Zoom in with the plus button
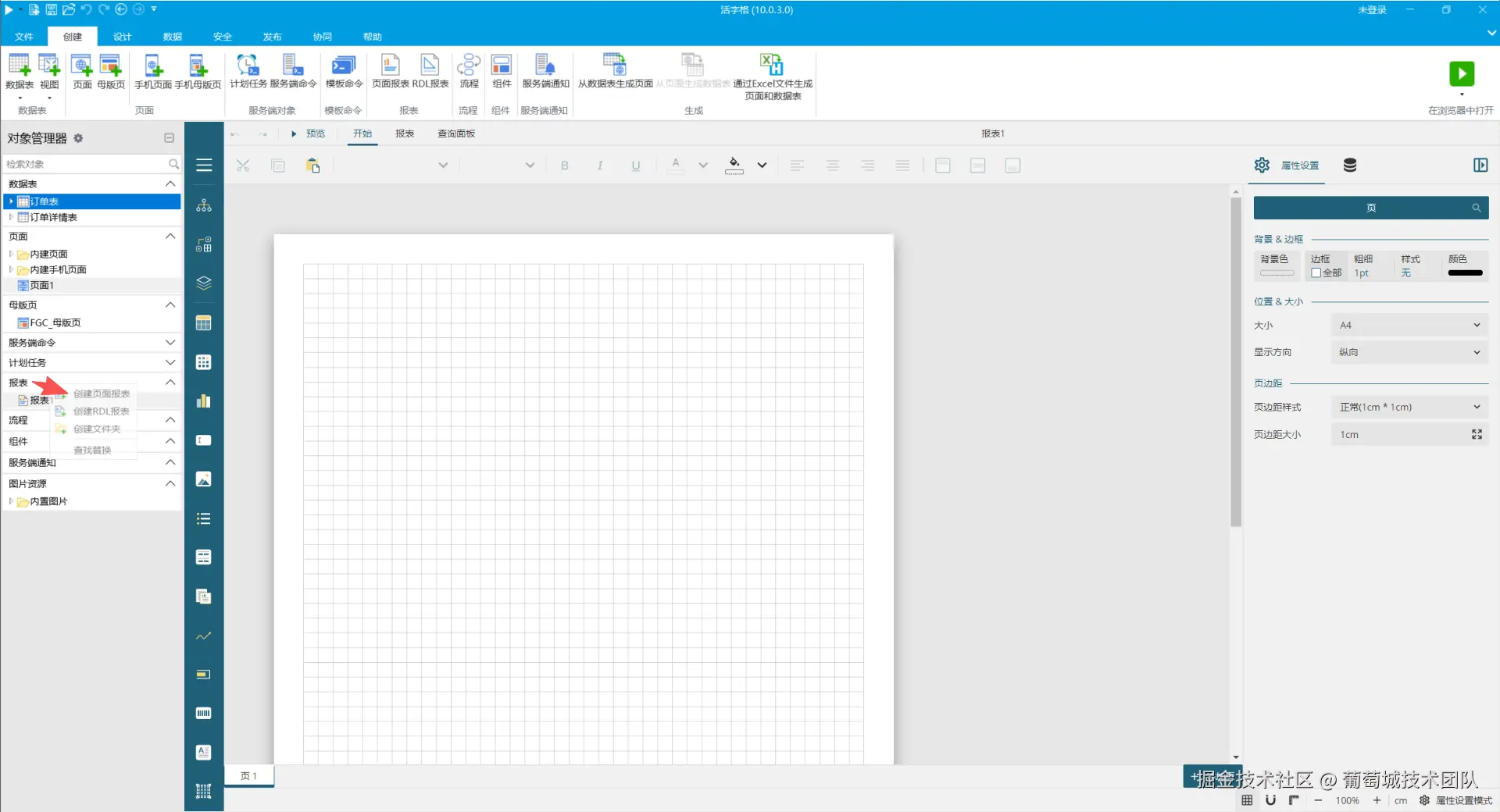This screenshot has height=812, width=1500. click(x=1377, y=800)
